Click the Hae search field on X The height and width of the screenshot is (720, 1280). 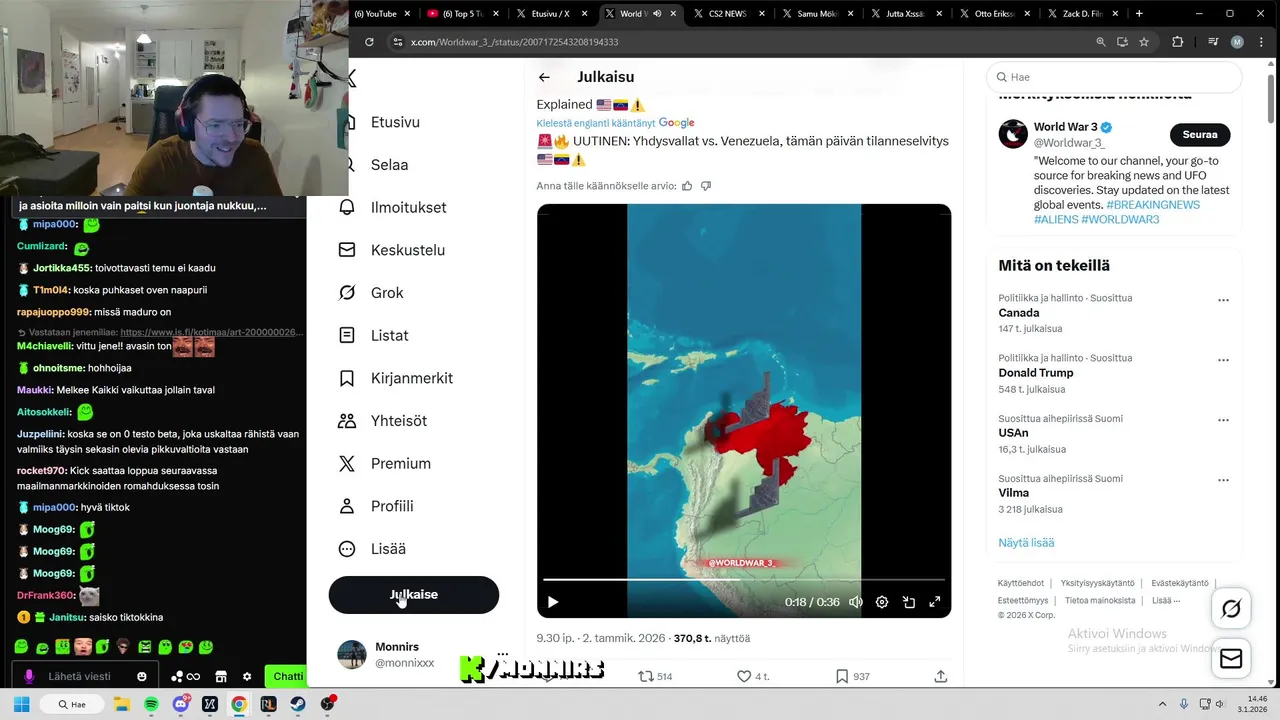point(1114,77)
